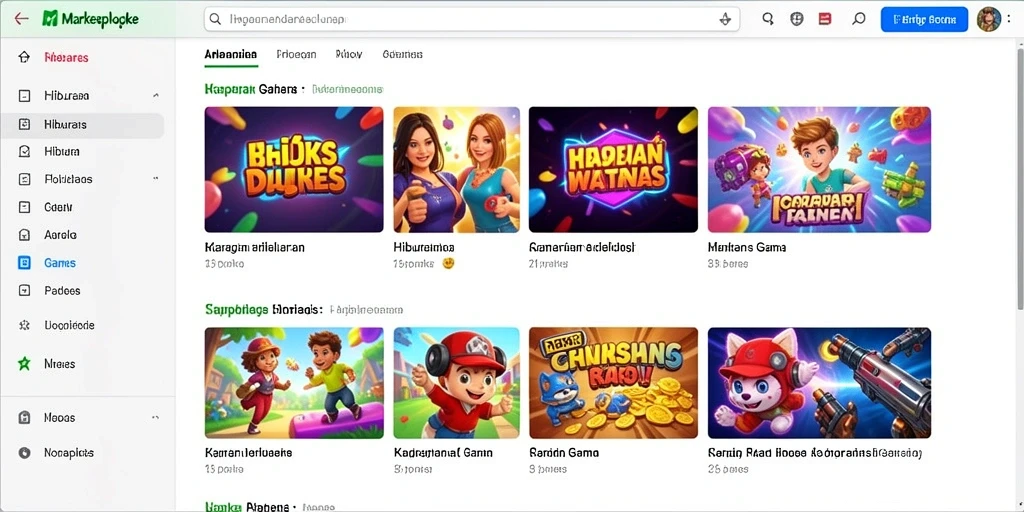Open the Hadeian Watnas game thumbnail
The image size is (1024, 512).
(x=613, y=170)
